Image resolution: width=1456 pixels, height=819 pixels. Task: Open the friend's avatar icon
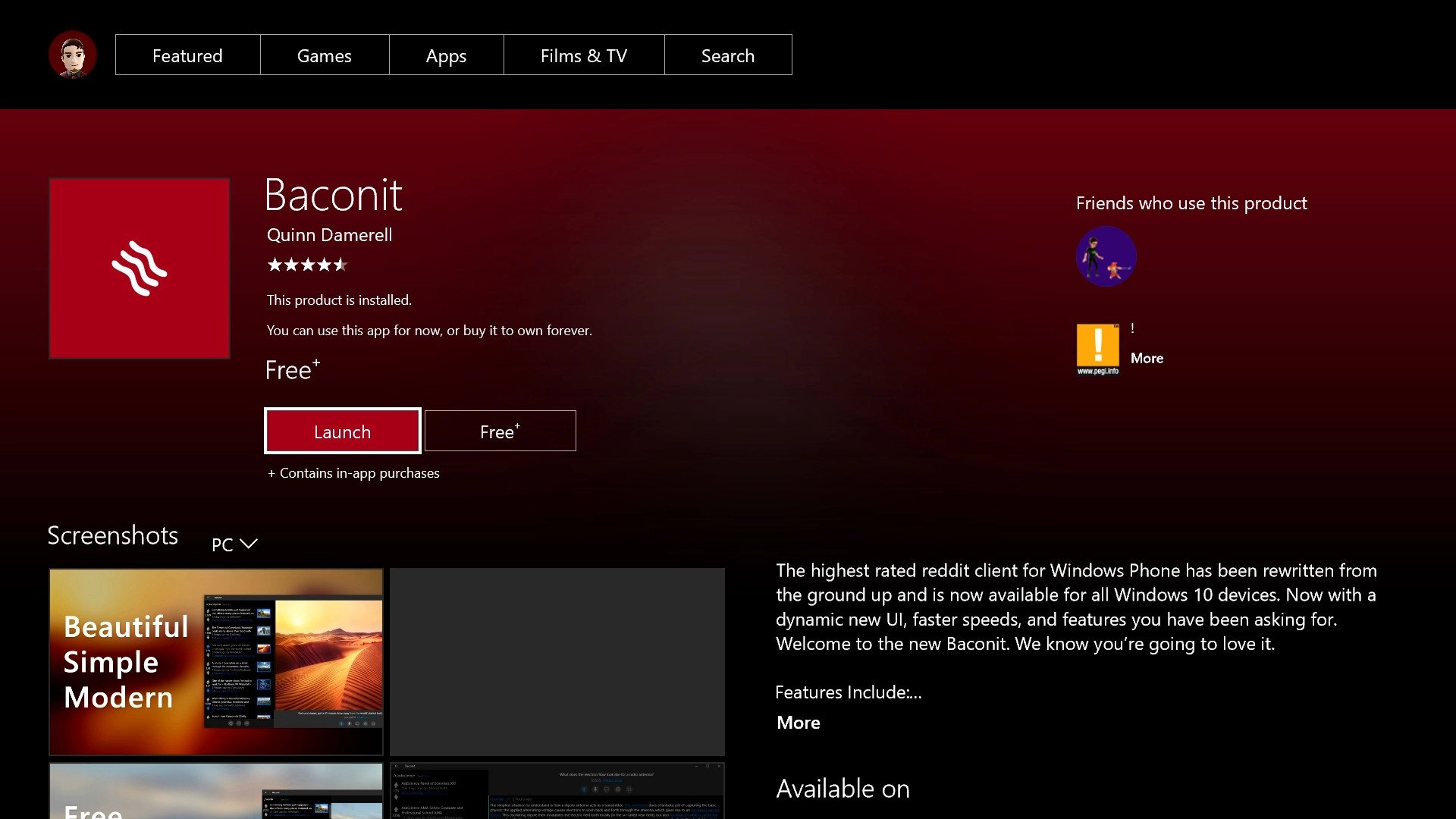(1106, 256)
